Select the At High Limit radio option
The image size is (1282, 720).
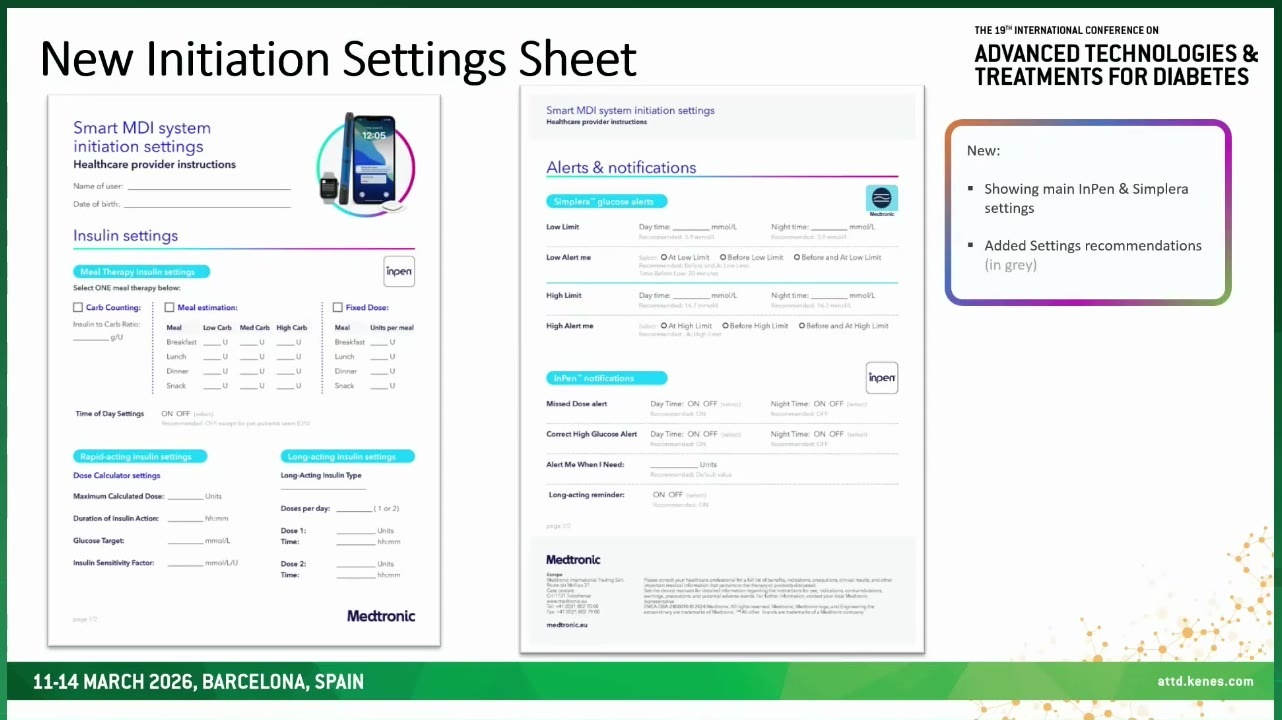coord(664,326)
